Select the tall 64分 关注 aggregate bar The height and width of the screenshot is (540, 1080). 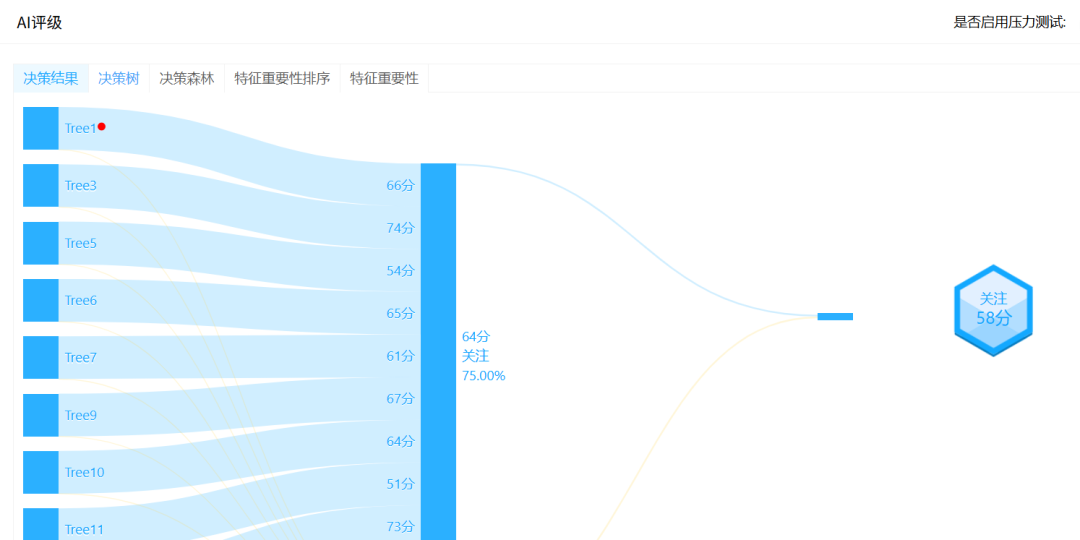pos(438,351)
